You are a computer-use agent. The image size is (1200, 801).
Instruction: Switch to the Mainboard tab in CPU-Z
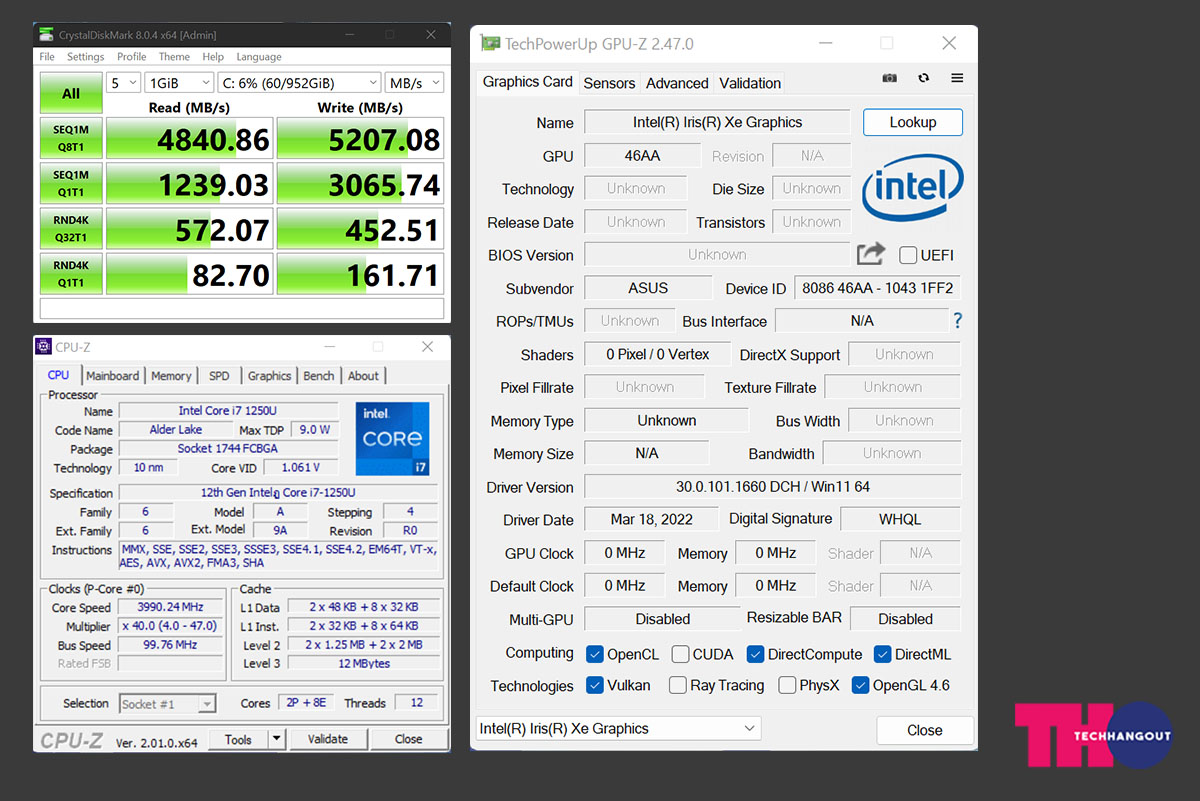coord(113,376)
